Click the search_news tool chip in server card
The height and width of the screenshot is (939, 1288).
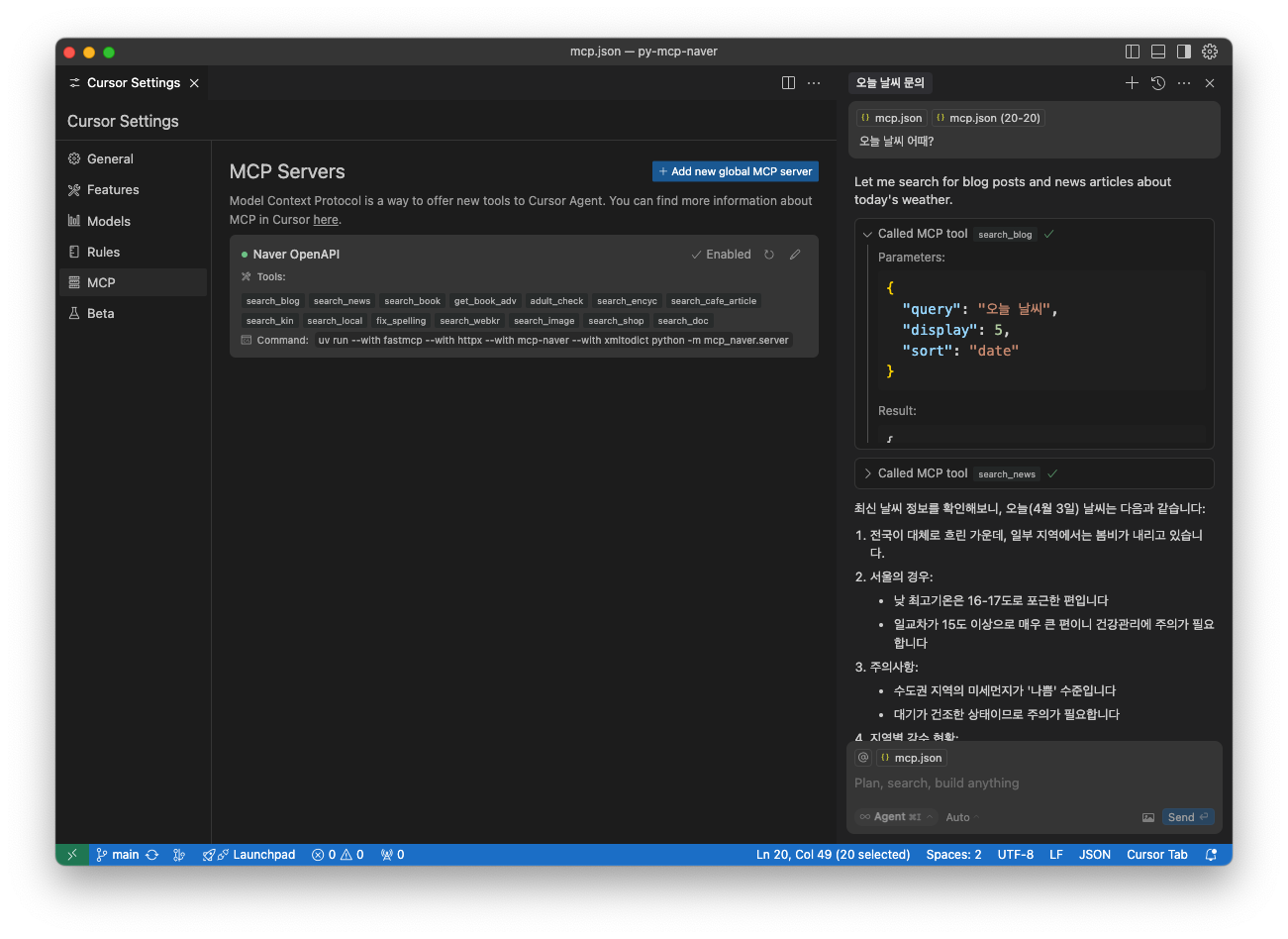pos(343,301)
